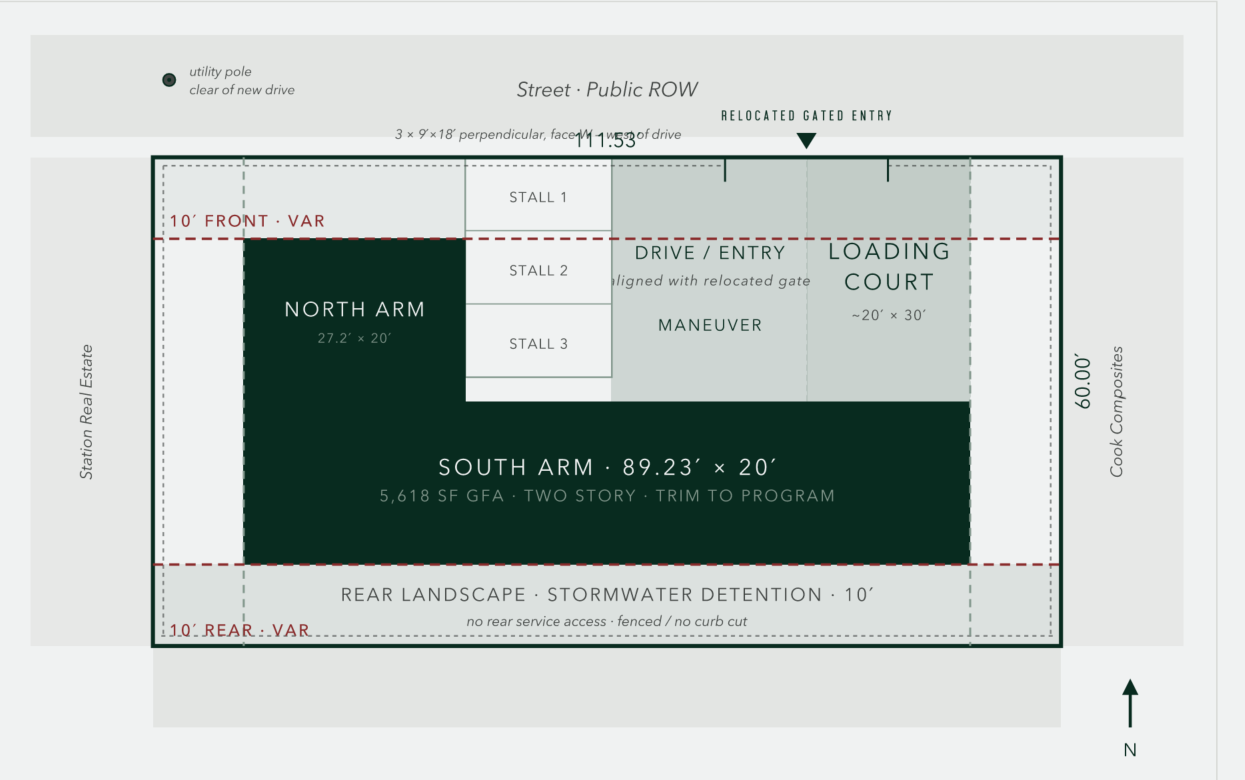
Task: Click the North Arm building label
Action: point(355,310)
